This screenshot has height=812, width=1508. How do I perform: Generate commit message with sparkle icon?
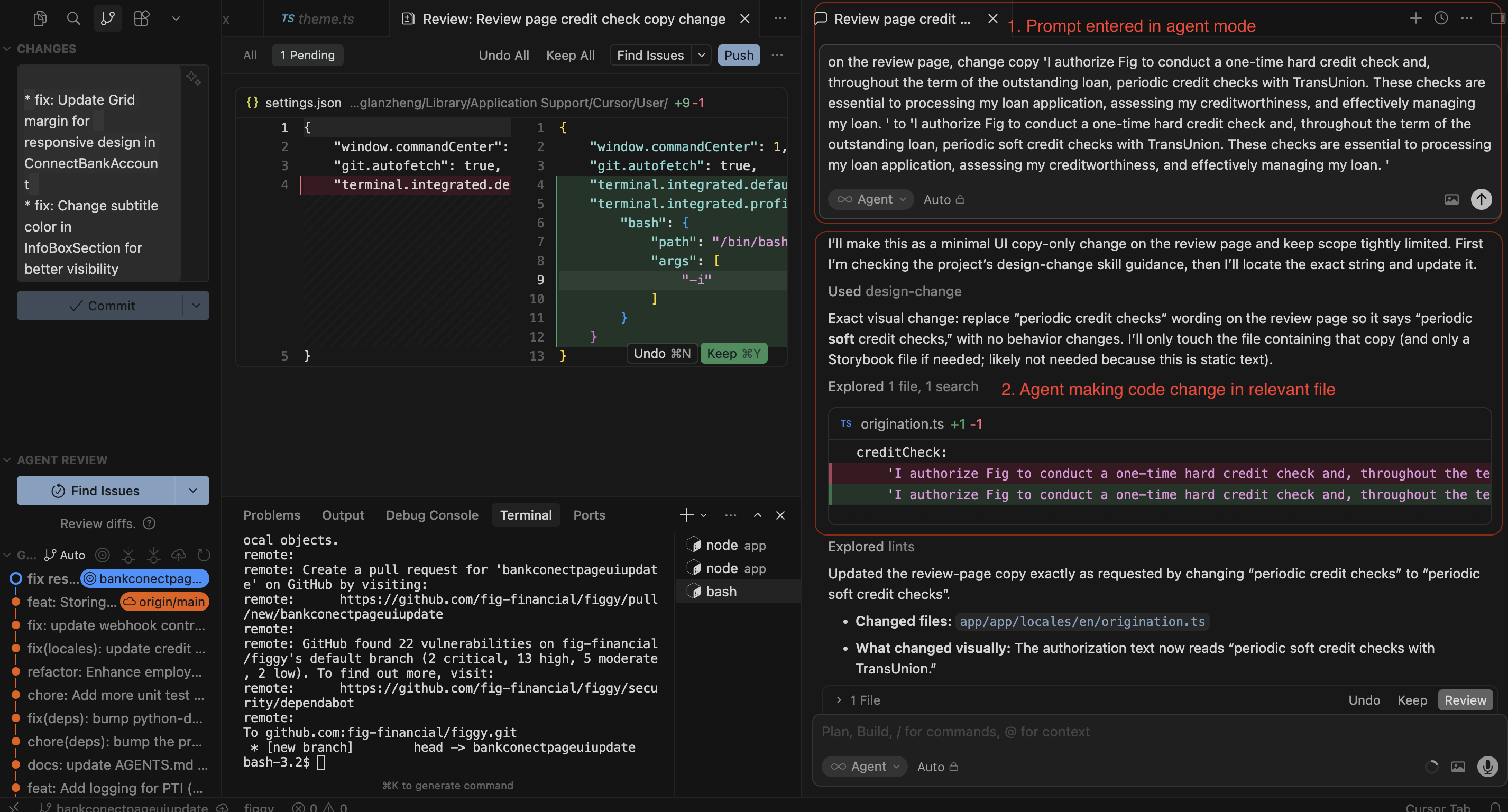pyautogui.click(x=193, y=78)
